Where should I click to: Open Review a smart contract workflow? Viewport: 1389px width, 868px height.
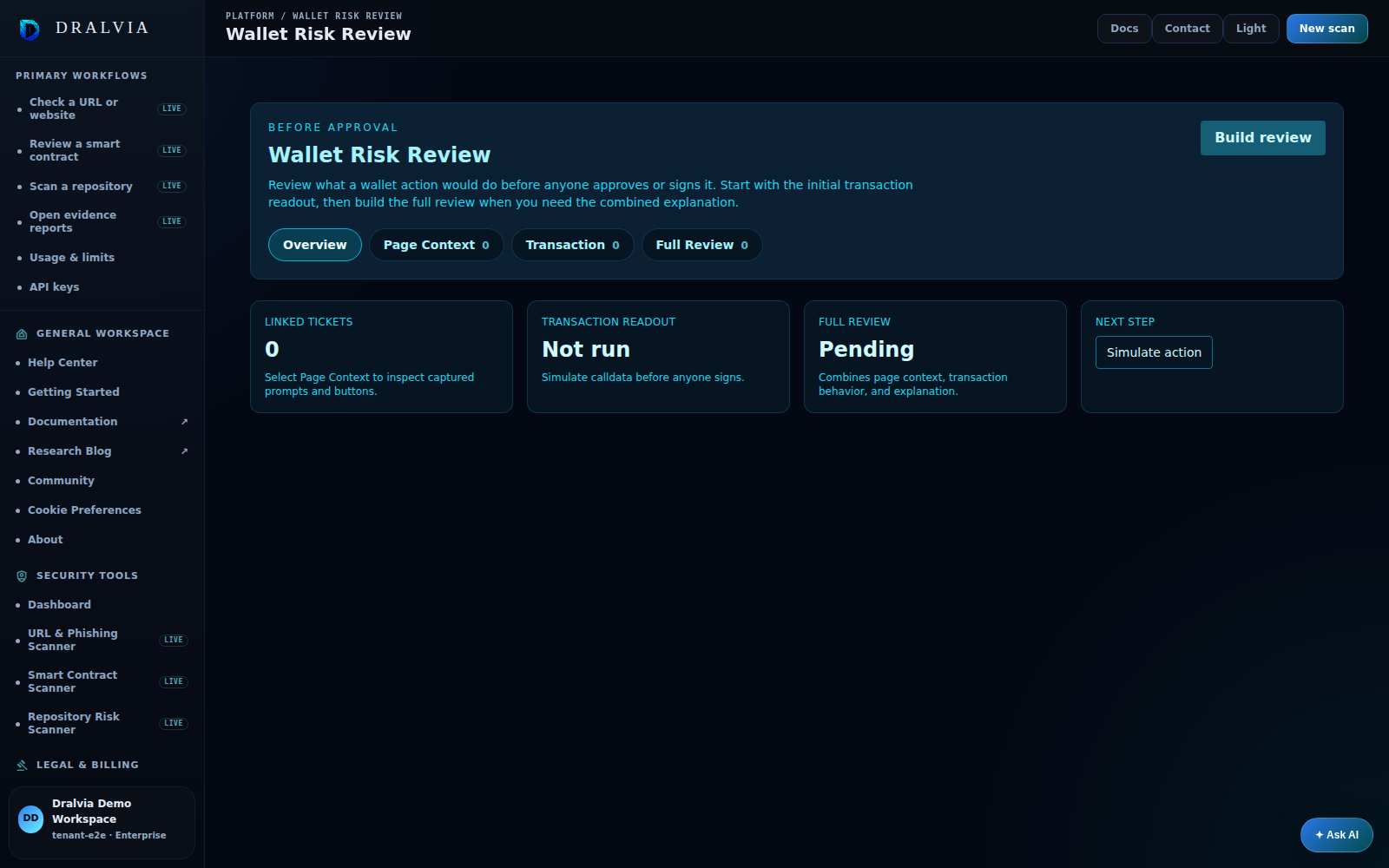102,150
